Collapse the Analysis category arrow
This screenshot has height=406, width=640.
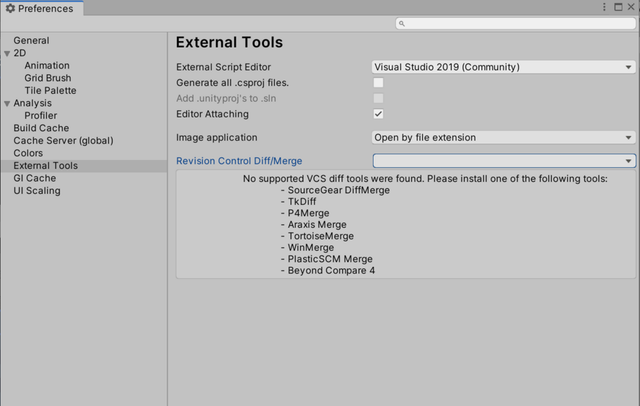pos(7,103)
